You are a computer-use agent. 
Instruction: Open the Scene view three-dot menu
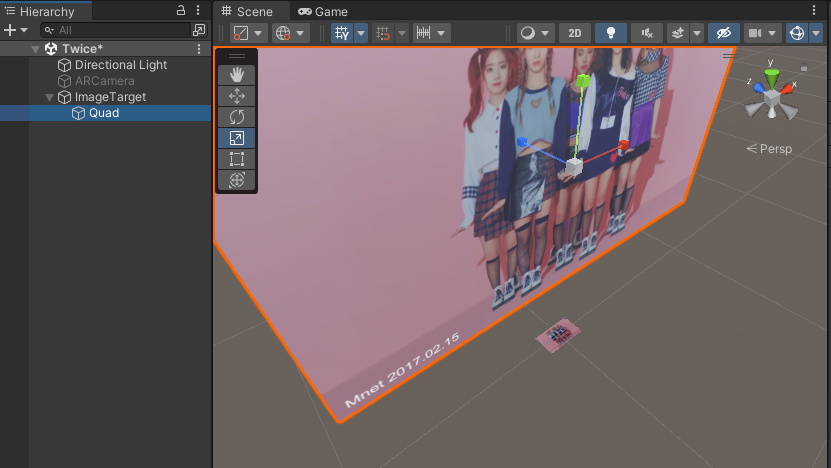pyautogui.click(x=814, y=10)
